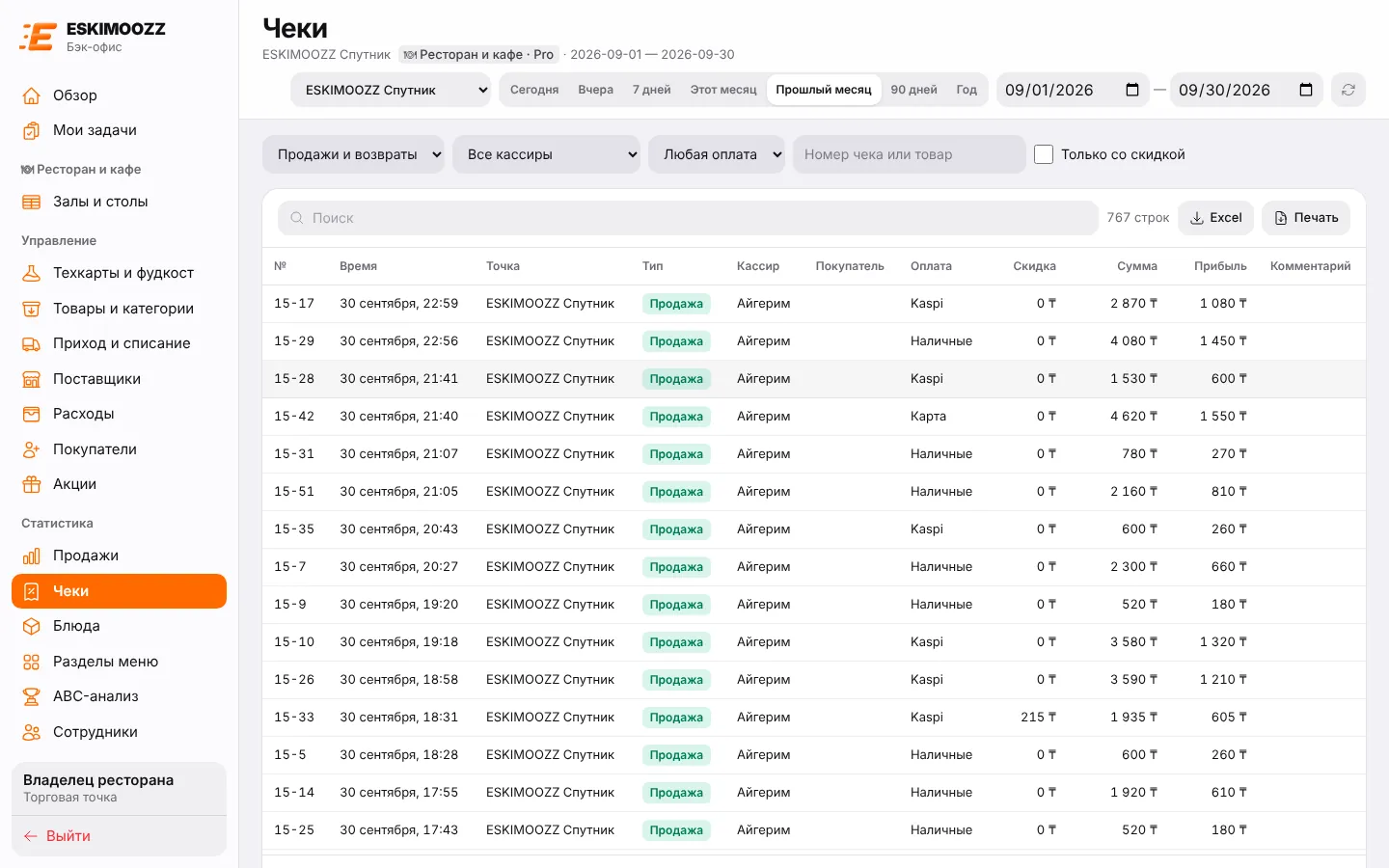The height and width of the screenshot is (868, 1389).
Task: Enable the Только со скидкой checkbox
Action: tap(1044, 154)
